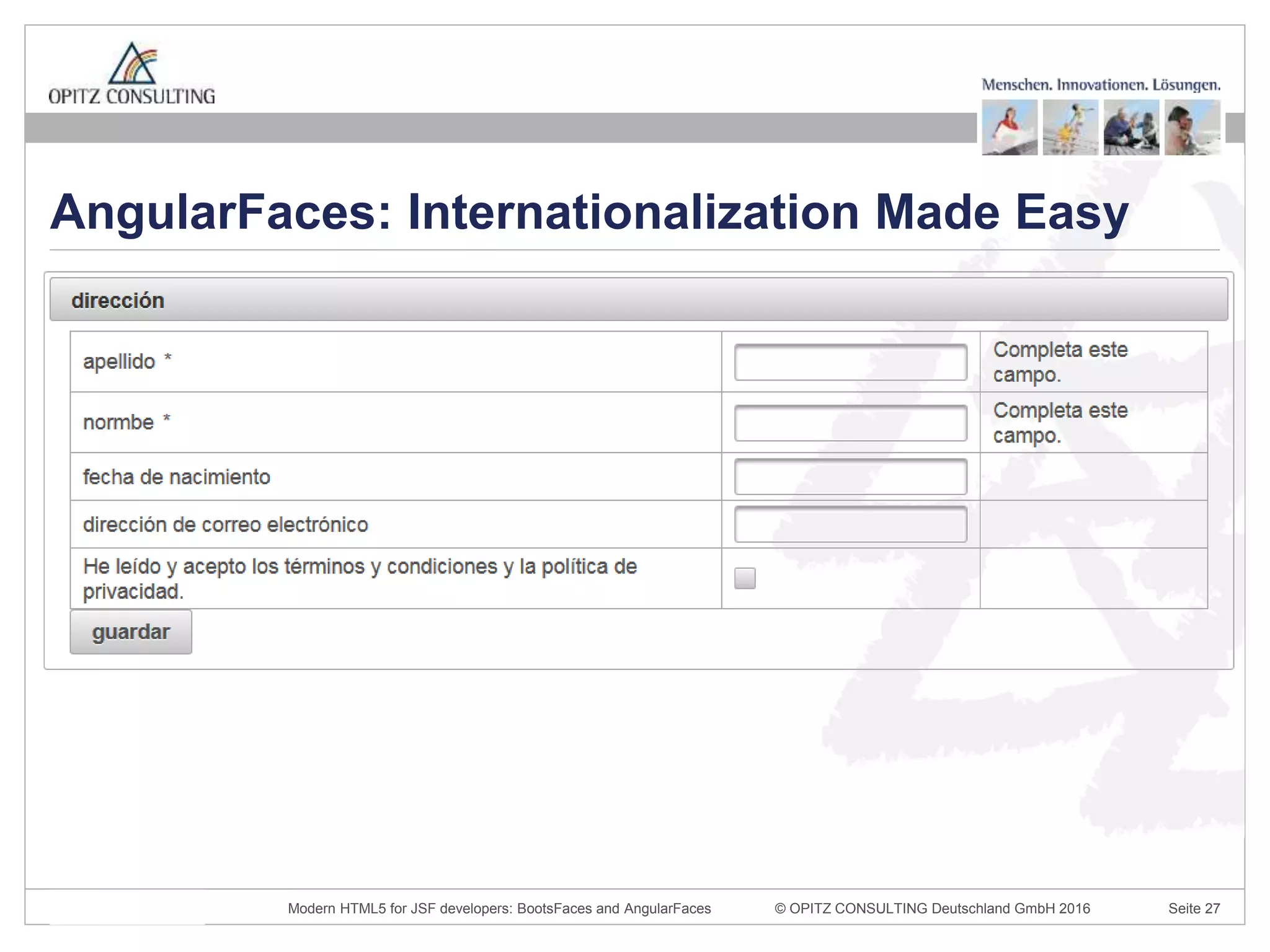Click 'Completa este campo.' beside apellido
This screenshot has height=952, width=1270.
(1060, 362)
